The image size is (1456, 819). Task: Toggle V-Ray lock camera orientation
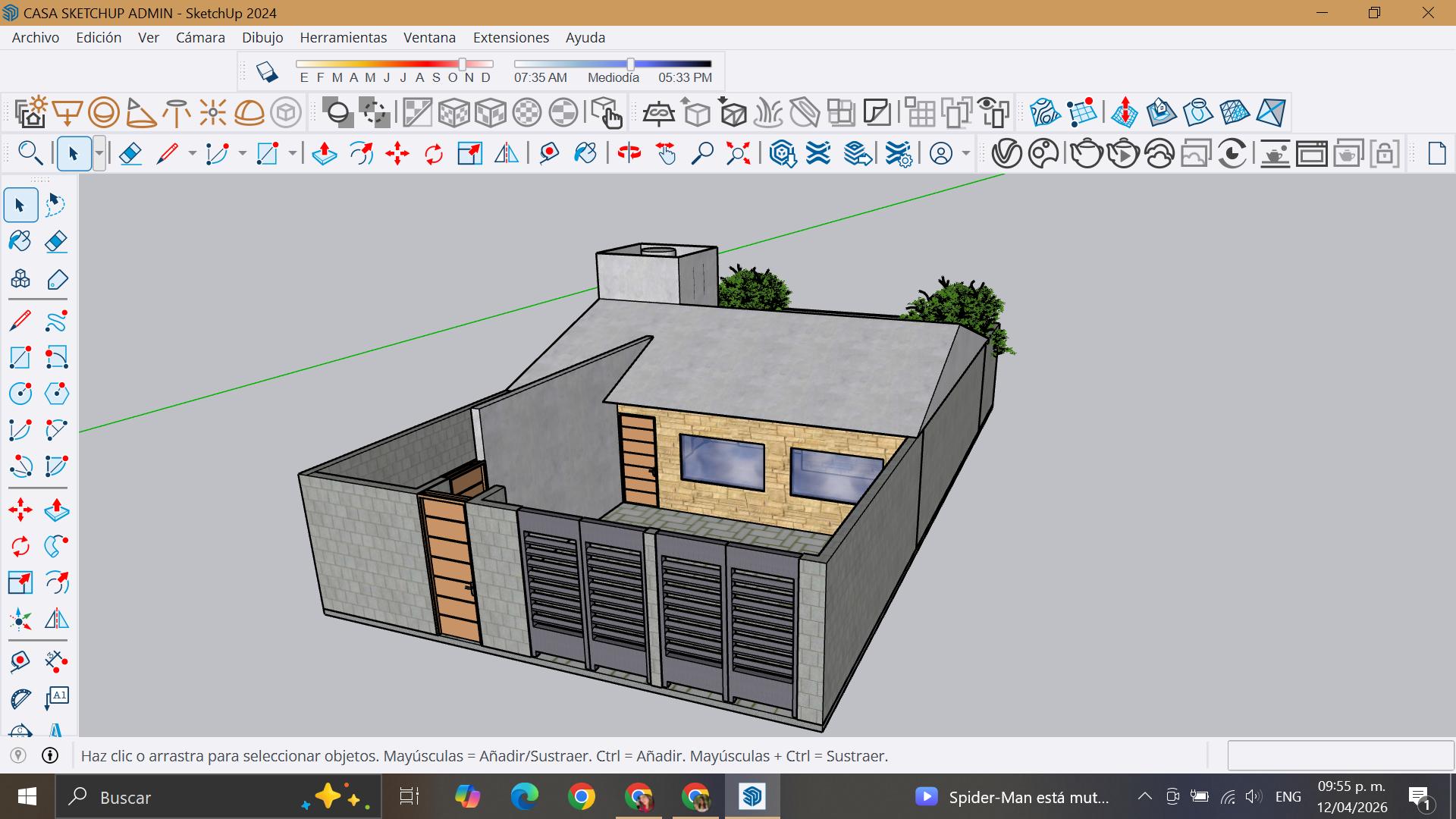coord(1384,154)
